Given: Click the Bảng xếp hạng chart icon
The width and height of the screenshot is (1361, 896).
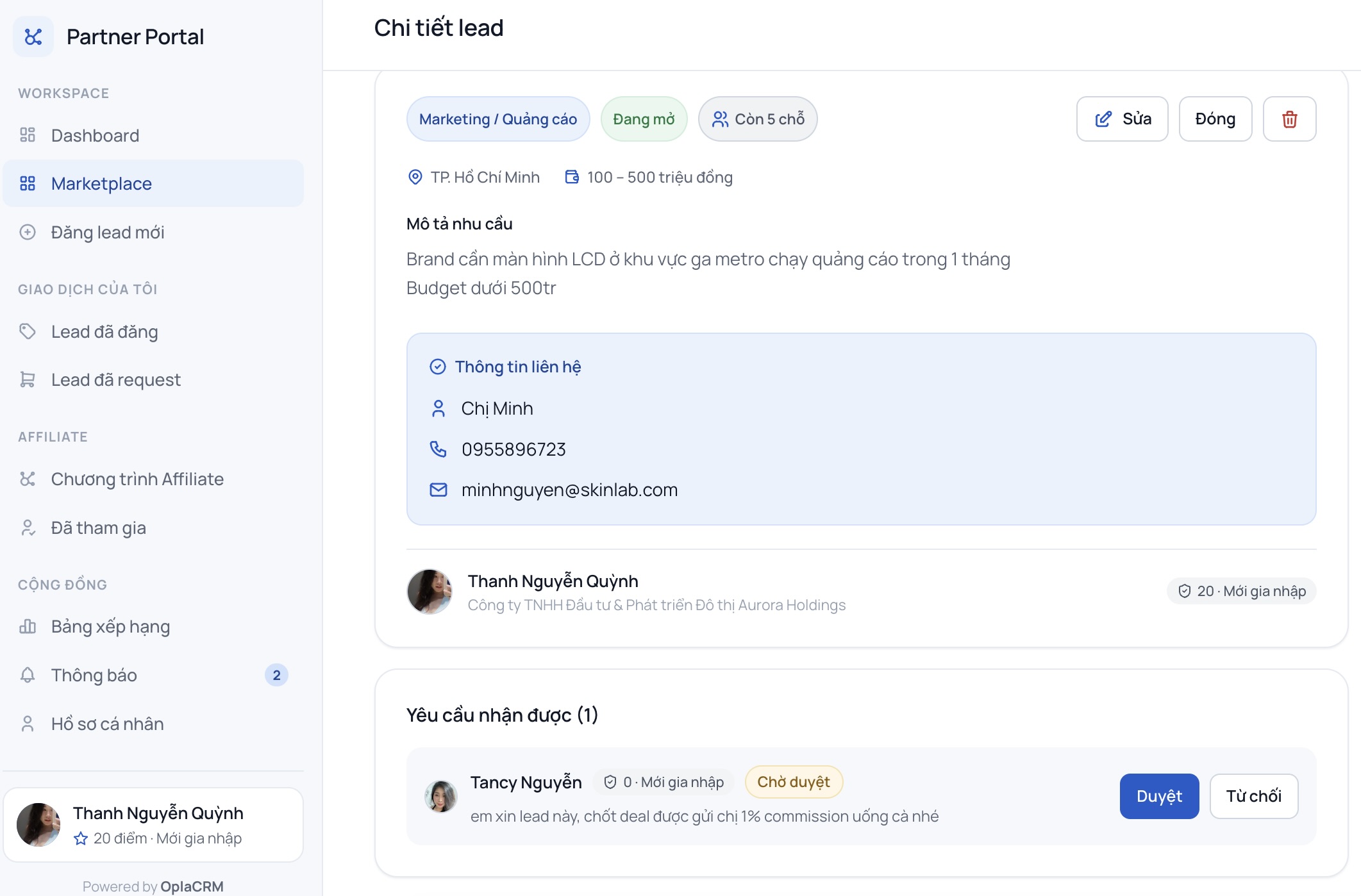Looking at the screenshot, I should pos(28,626).
